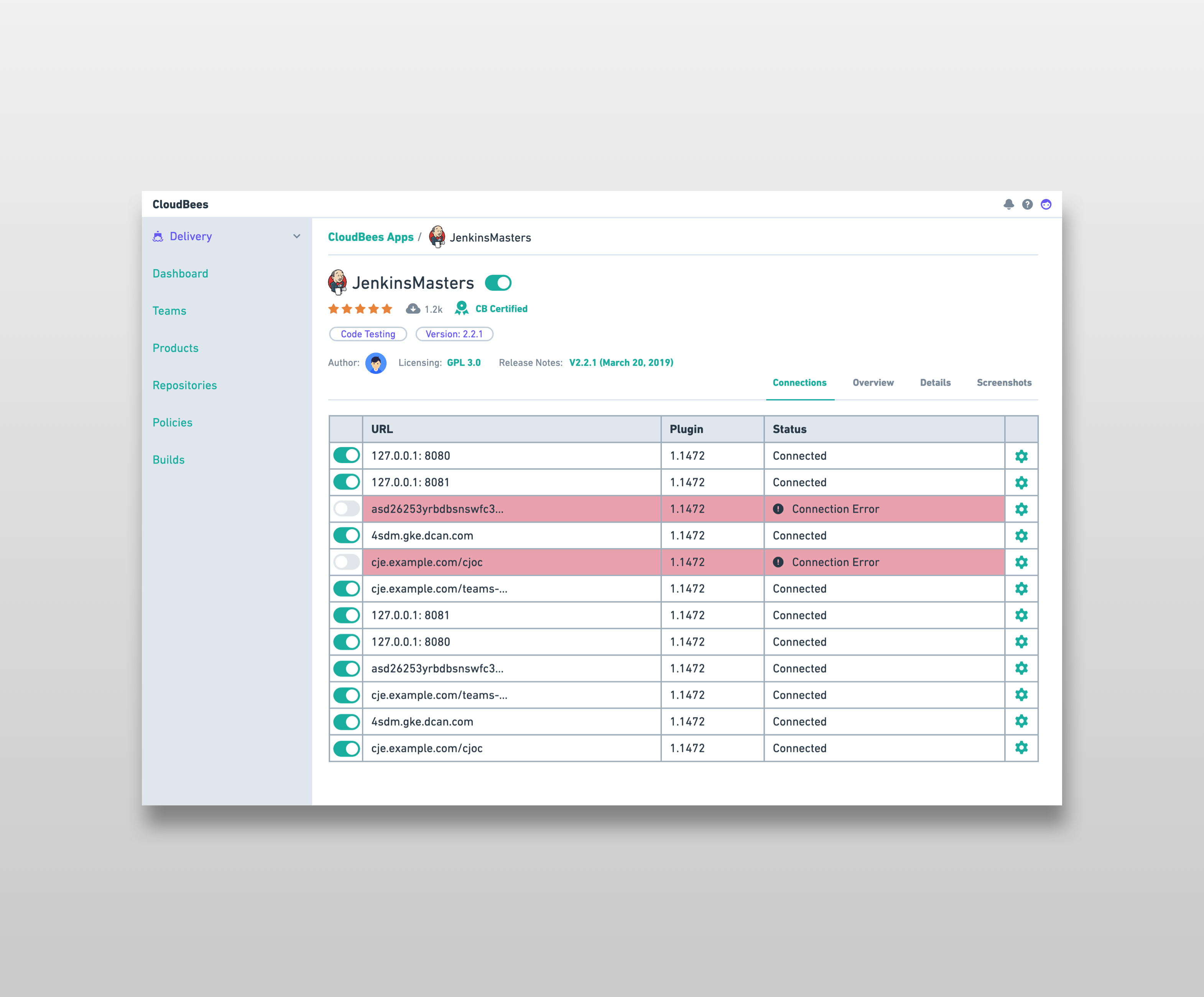Switch to the Screenshots tab
Image resolution: width=1204 pixels, height=997 pixels.
pyautogui.click(x=1004, y=382)
